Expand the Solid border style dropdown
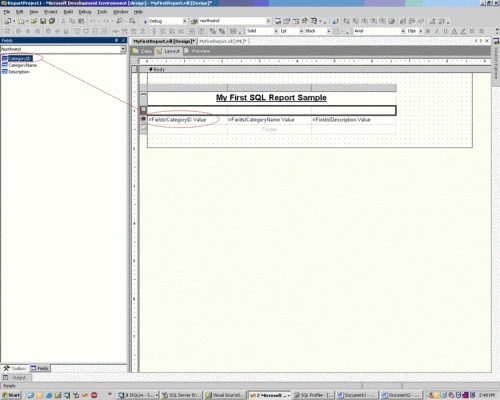The width and height of the screenshot is (500, 400). pyautogui.click(x=276, y=31)
